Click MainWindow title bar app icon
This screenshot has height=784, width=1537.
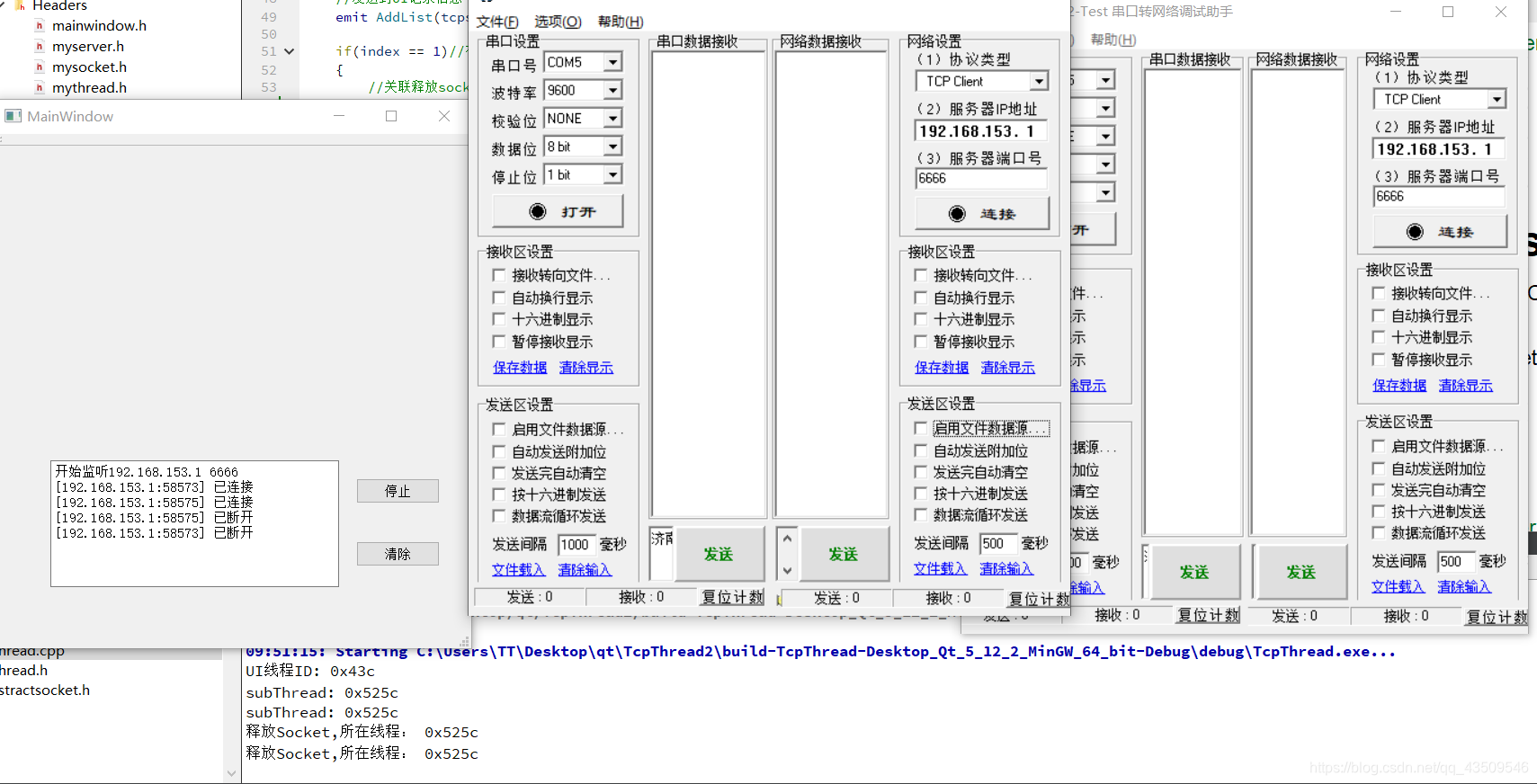tap(13, 116)
